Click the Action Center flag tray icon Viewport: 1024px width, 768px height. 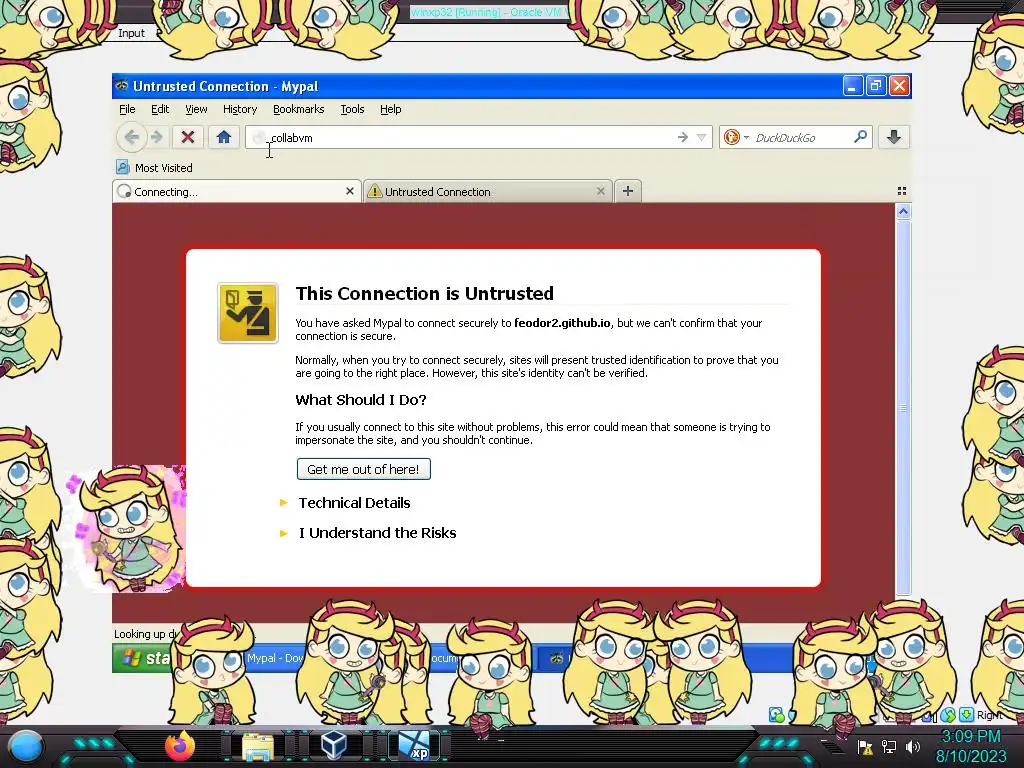pos(865,746)
